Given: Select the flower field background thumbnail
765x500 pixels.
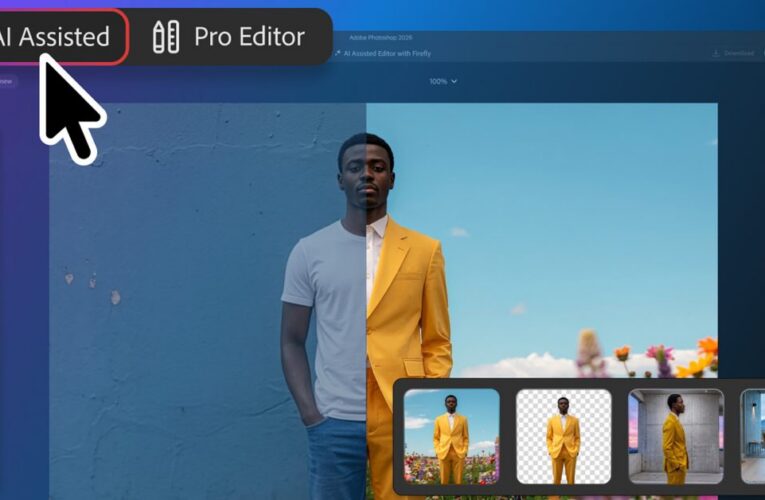Looking at the screenshot, I should 452,437.
